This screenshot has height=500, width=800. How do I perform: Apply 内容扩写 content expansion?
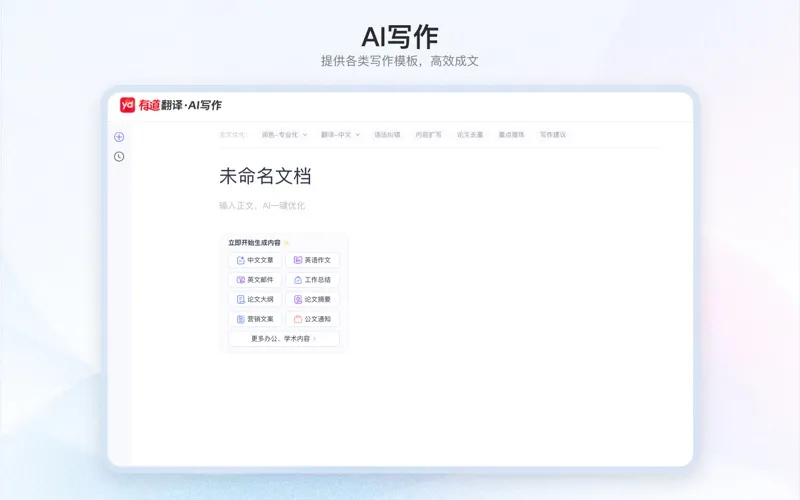click(x=428, y=135)
